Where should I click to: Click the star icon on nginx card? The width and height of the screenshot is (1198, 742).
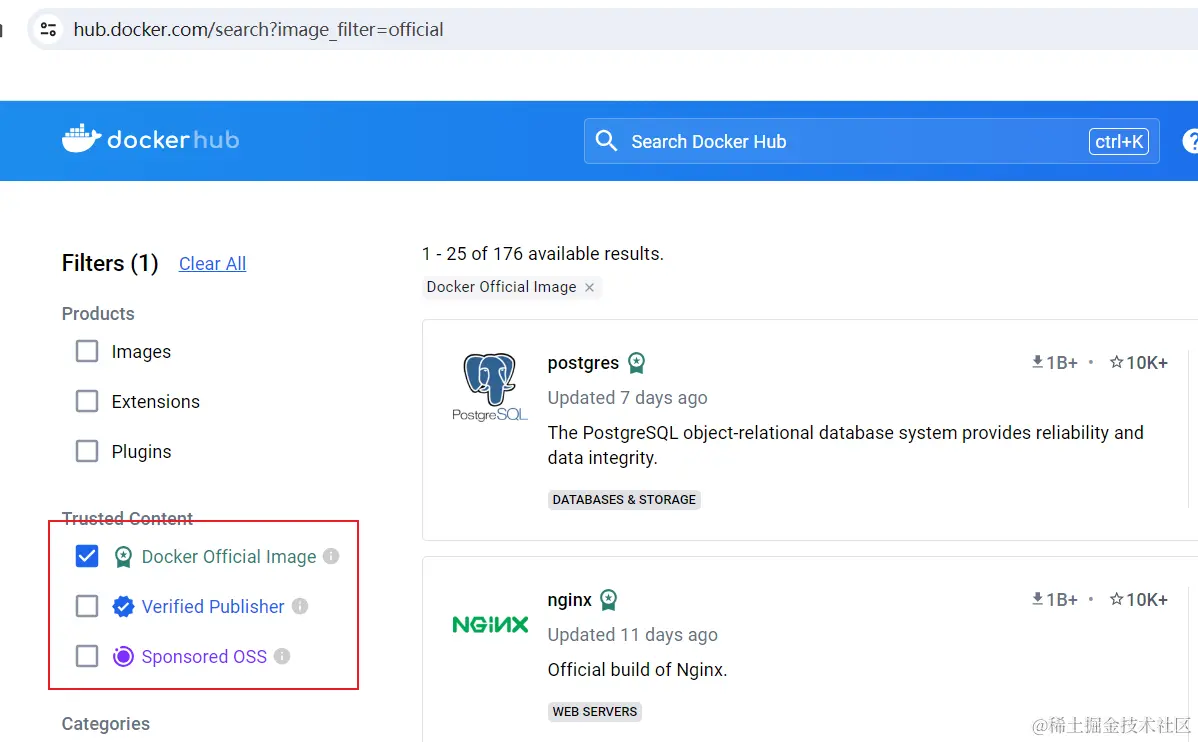(x=1116, y=599)
